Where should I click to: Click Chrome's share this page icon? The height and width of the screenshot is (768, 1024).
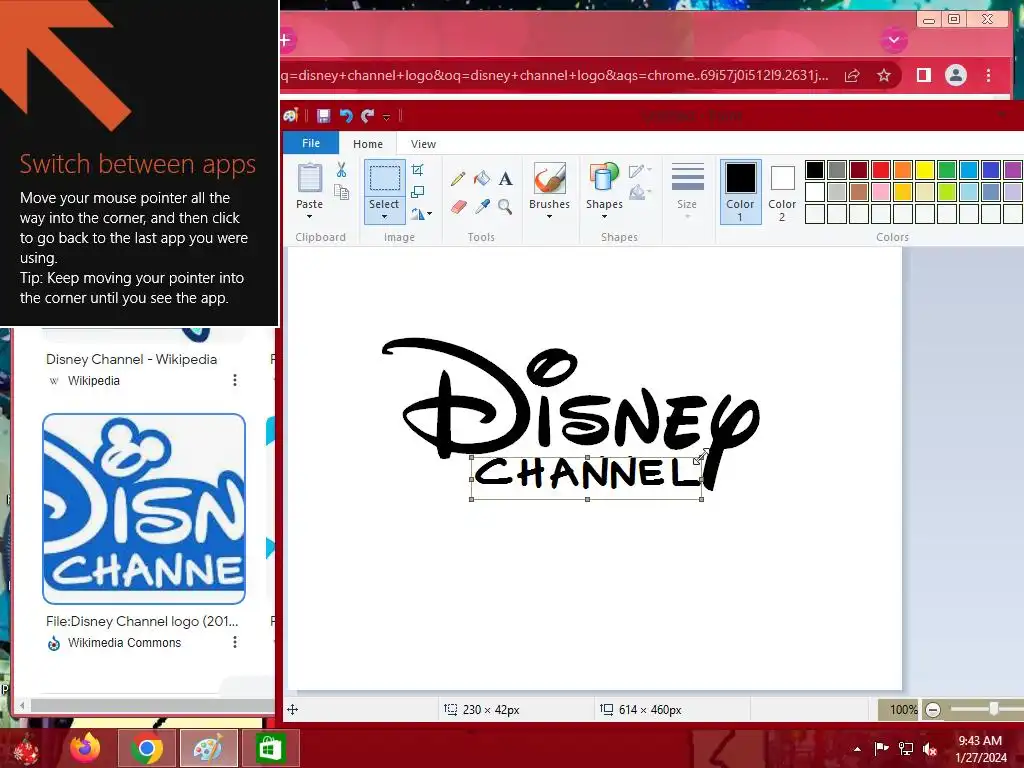coord(852,75)
